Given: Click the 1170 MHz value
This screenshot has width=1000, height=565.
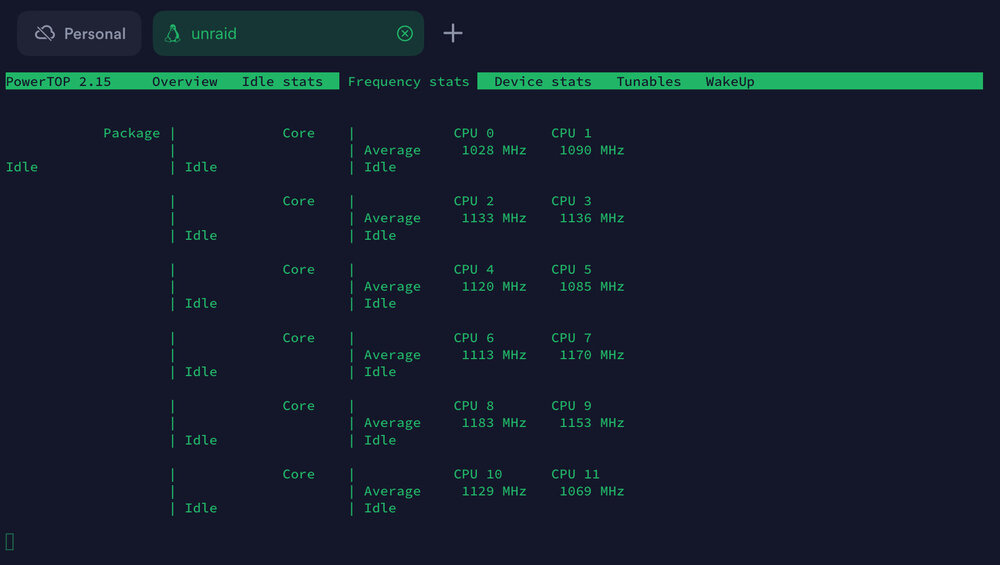Looking at the screenshot, I should pyautogui.click(x=591, y=355).
